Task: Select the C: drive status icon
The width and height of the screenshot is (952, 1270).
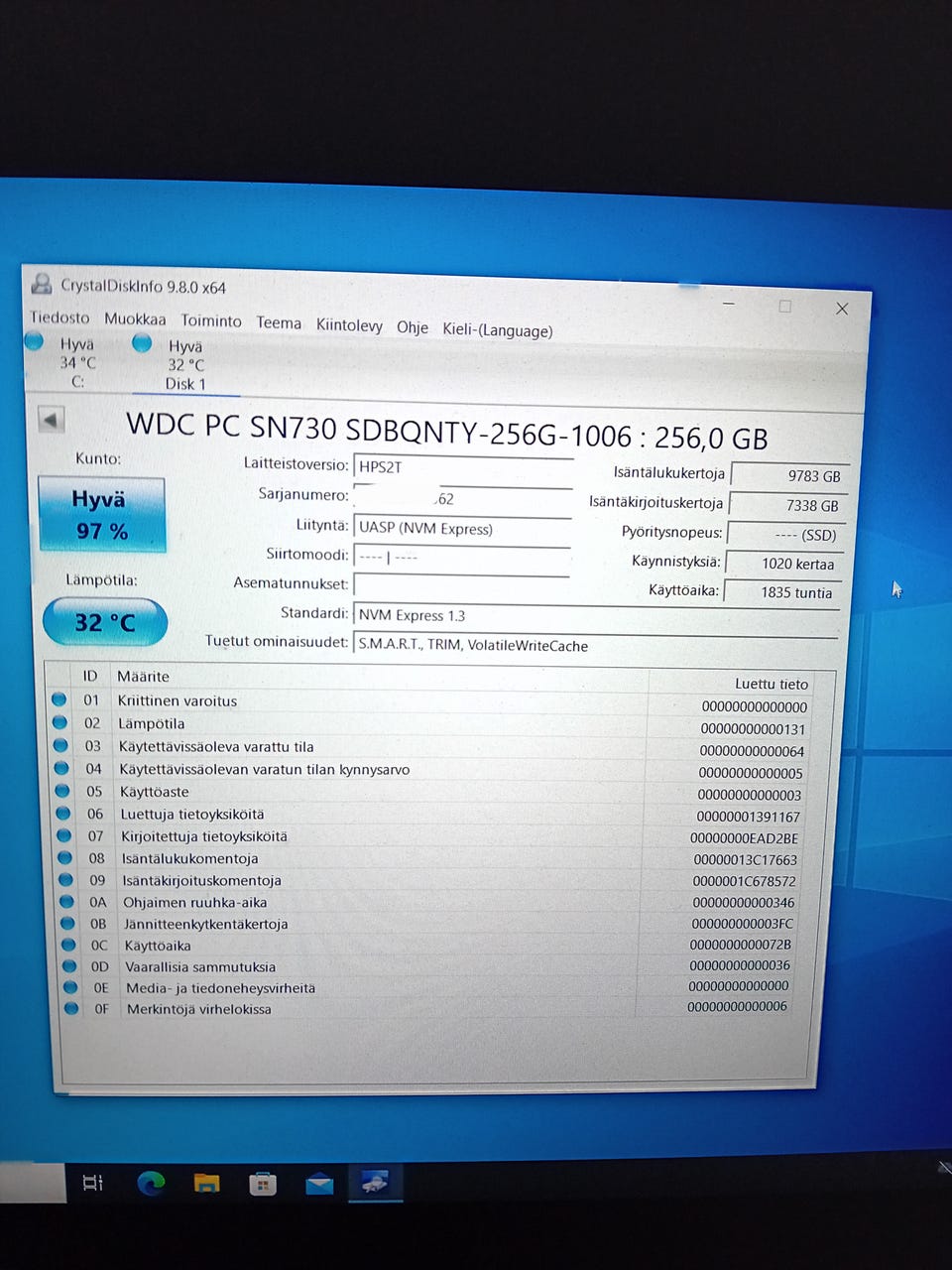Action: coord(35,341)
